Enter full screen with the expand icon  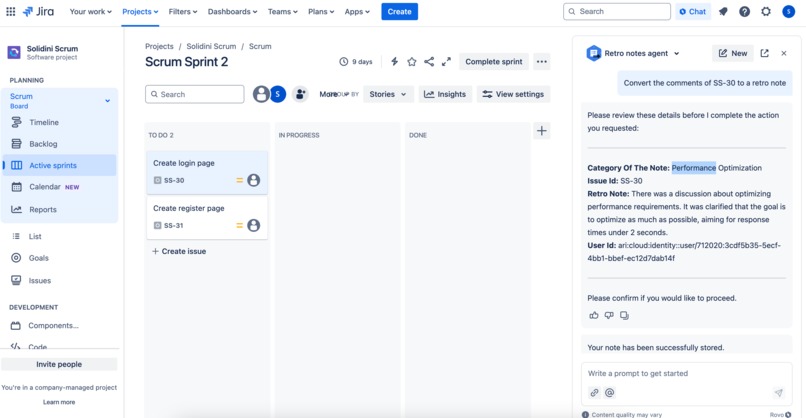pos(446,62)
